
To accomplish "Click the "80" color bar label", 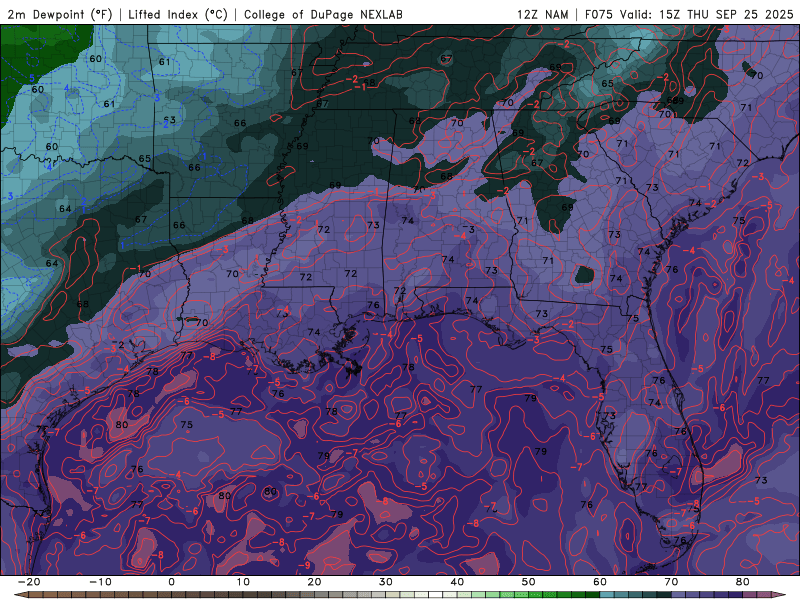I will tap(743, 582).
